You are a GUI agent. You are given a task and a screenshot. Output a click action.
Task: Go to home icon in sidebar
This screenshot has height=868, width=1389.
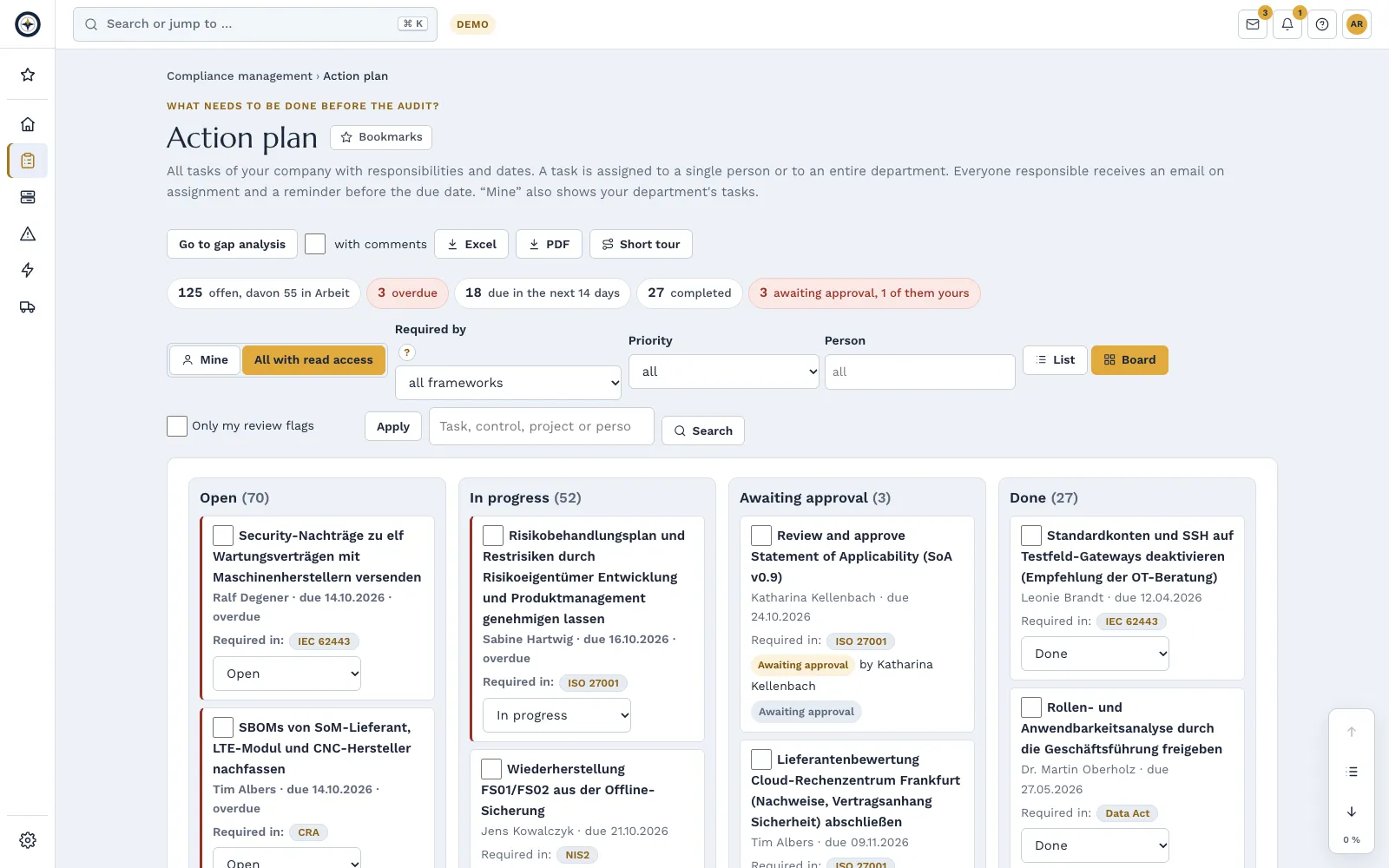click(x=28, y=124)
